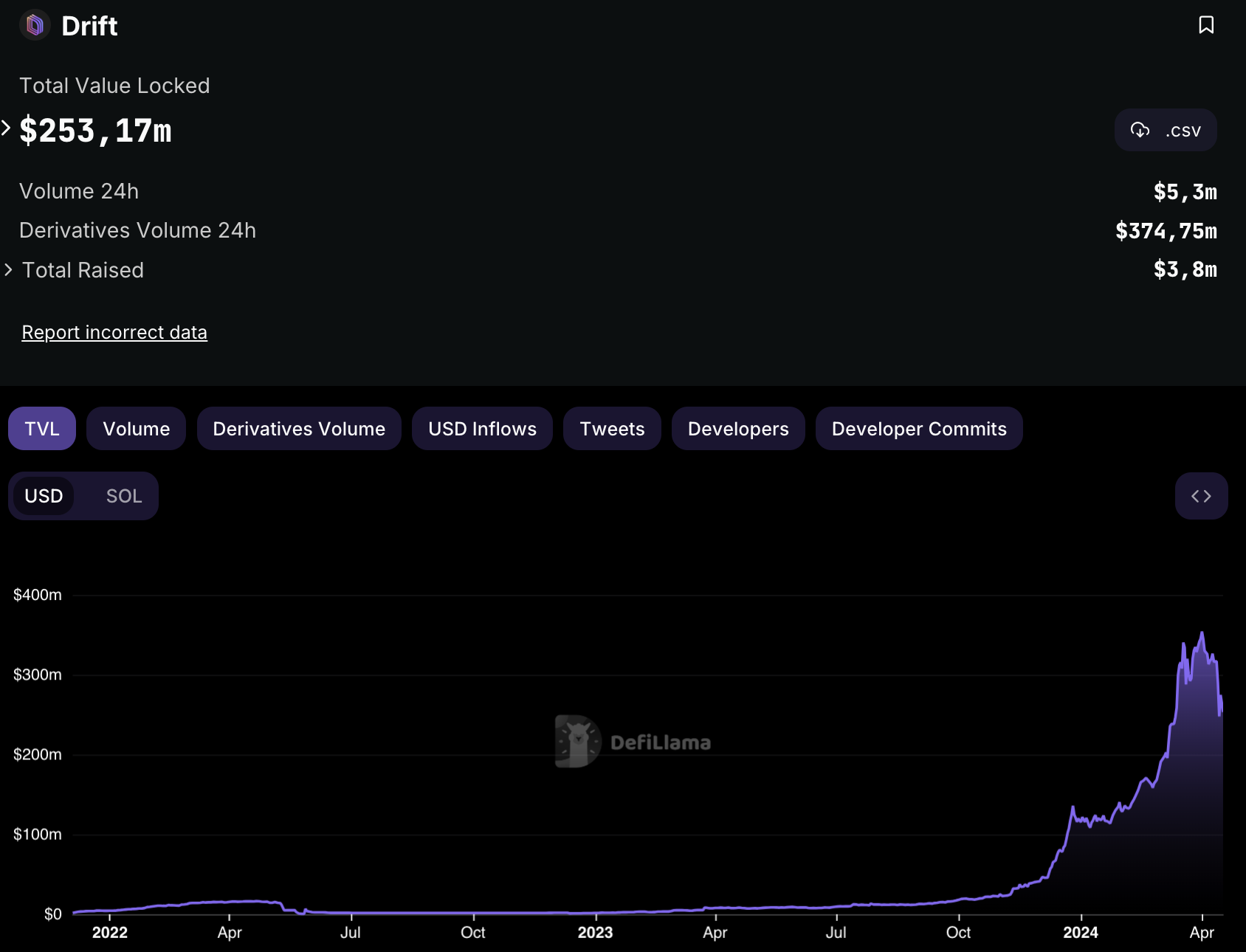Enable the USD Inflows chart
This screenshot has width=1246, height=952.
click(x=482, y=429)
